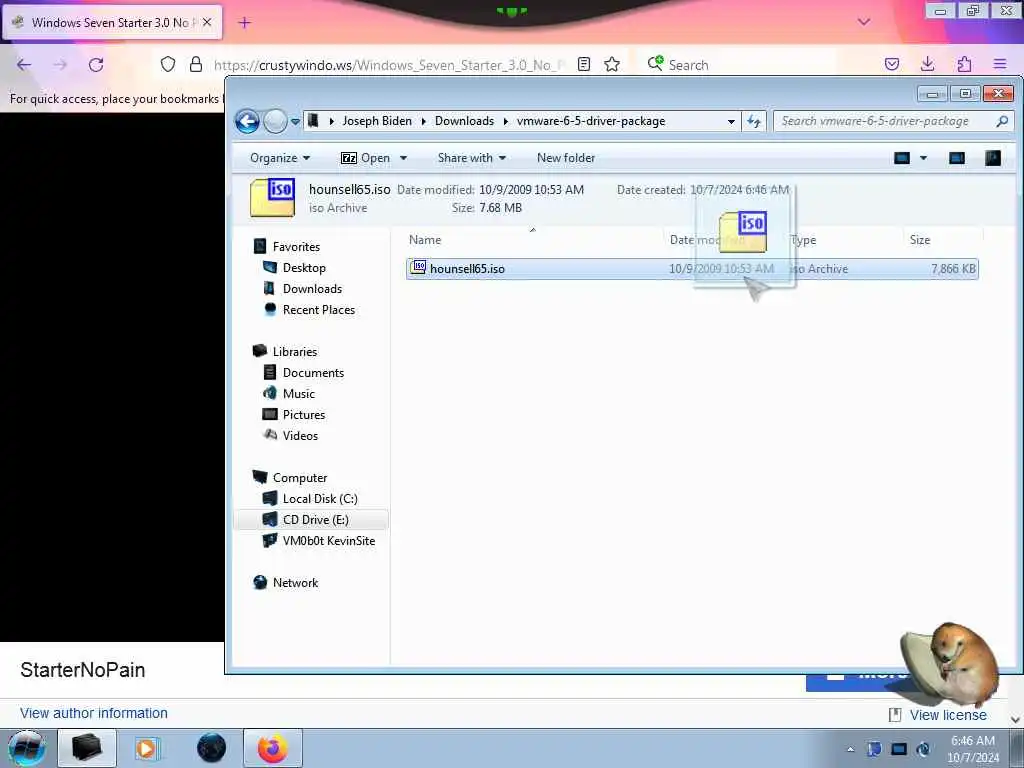Image resolution: width=1024 pixels, height=768 pixels.
Task: Change your view icon in Explorer
Action: tap(902, 158)
